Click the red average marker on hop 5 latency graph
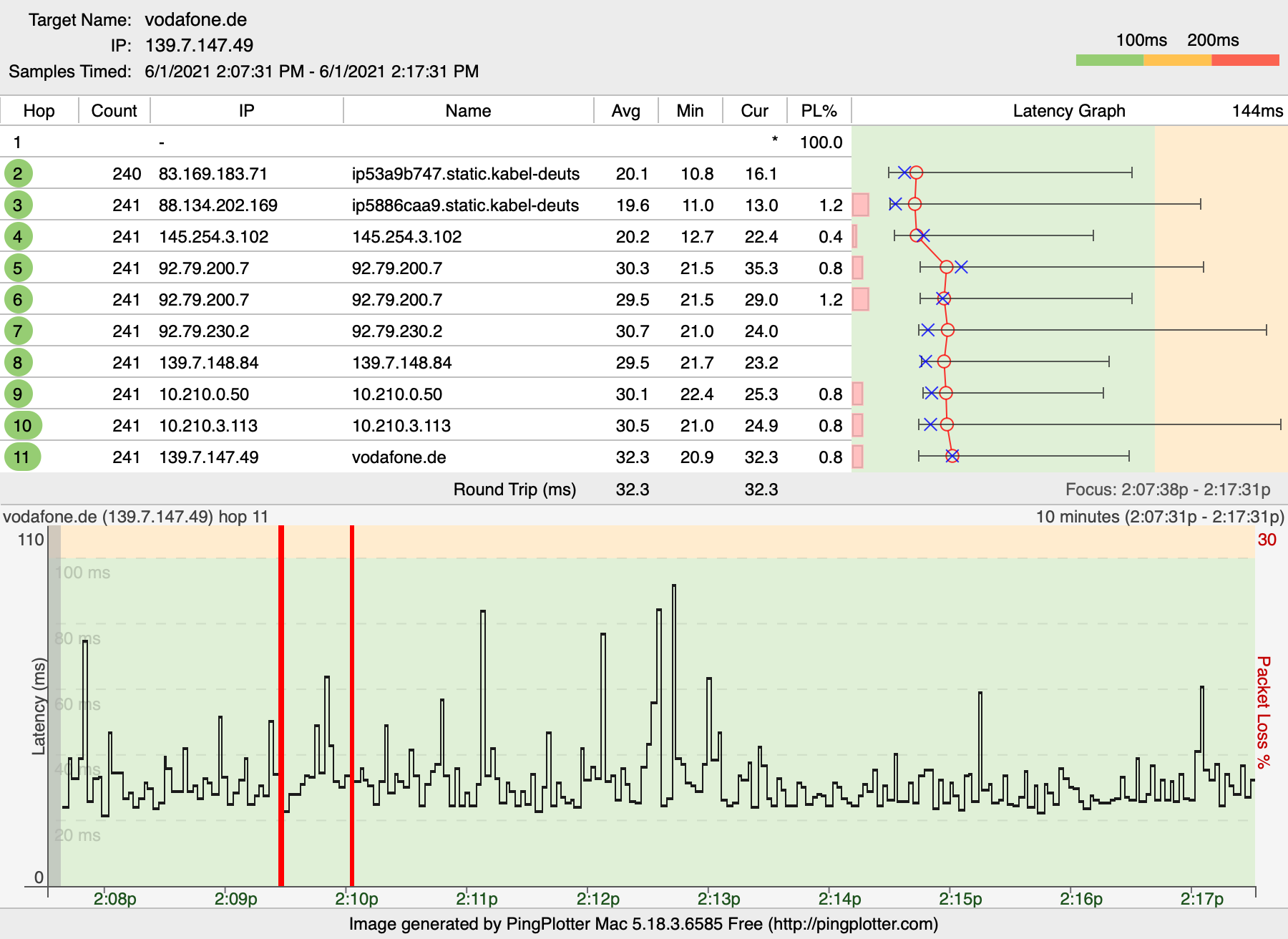The height and width of the screenshot is (939, 1288). click(x=946, y=267)
